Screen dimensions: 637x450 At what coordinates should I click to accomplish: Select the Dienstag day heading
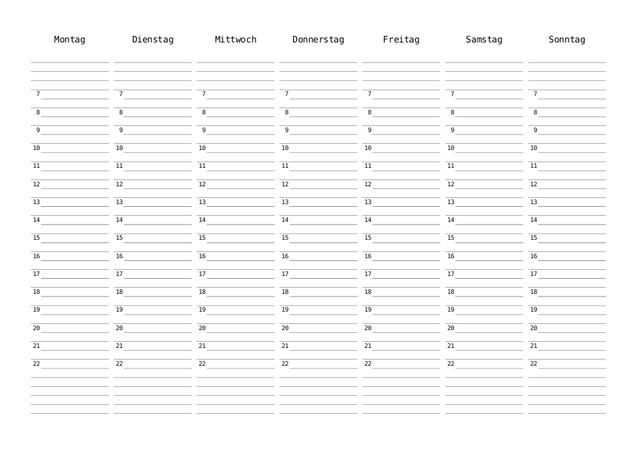click(152, 40)
